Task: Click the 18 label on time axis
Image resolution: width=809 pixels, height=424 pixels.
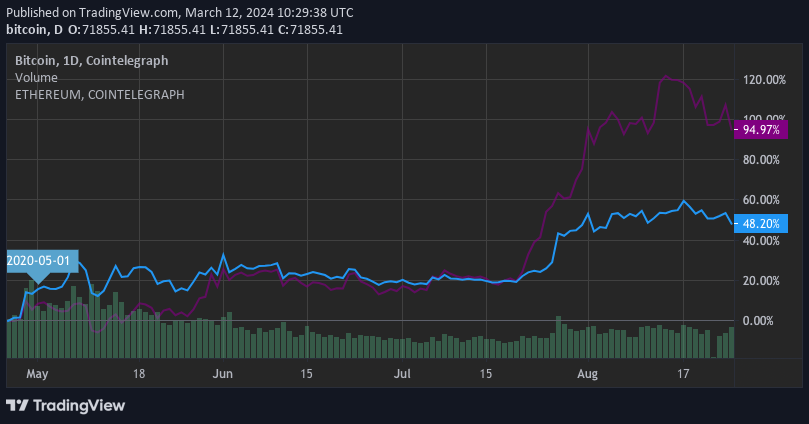Action: 139,374
